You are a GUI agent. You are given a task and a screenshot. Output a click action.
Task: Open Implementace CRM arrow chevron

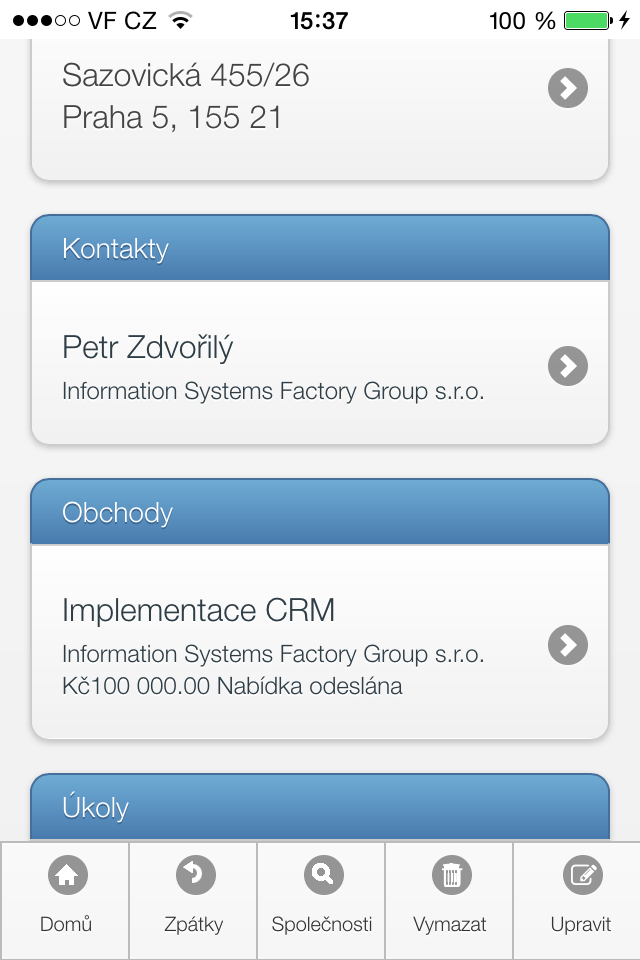567,644
